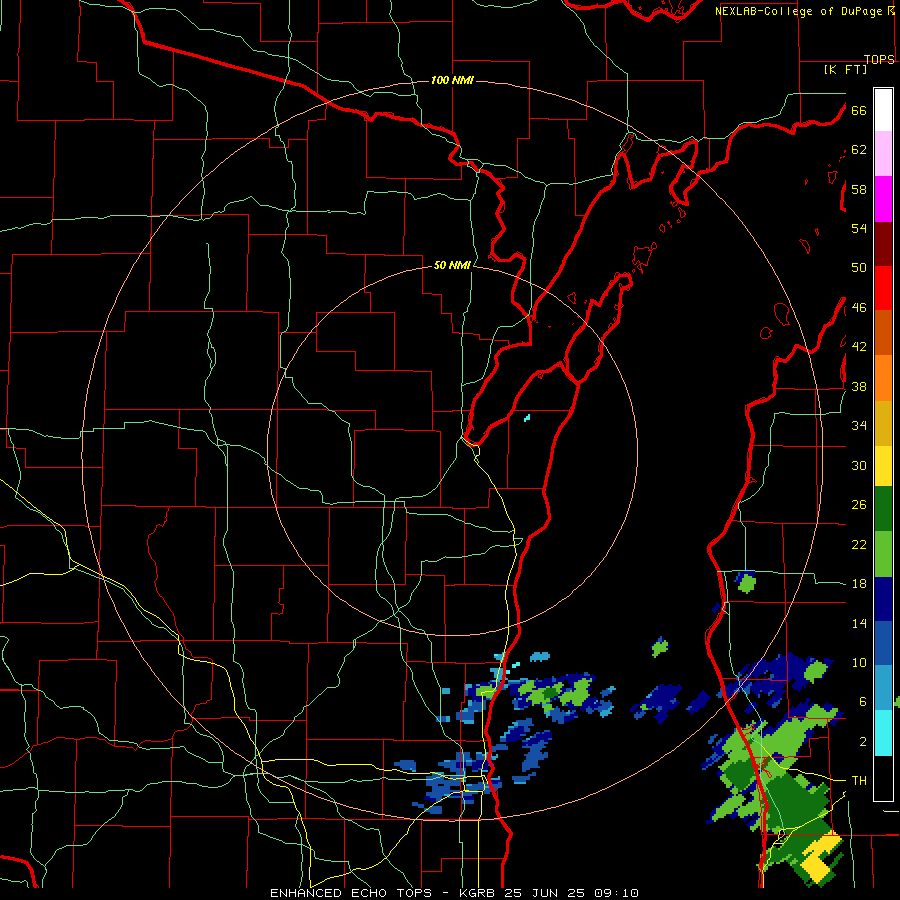
Task: Pick the medium blue legend swatch
Action: coord(883,644)
